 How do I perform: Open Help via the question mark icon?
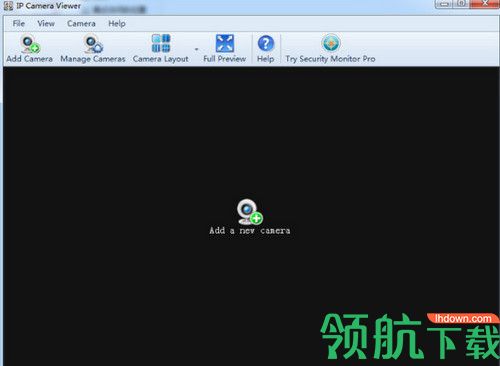coord(266,44)
